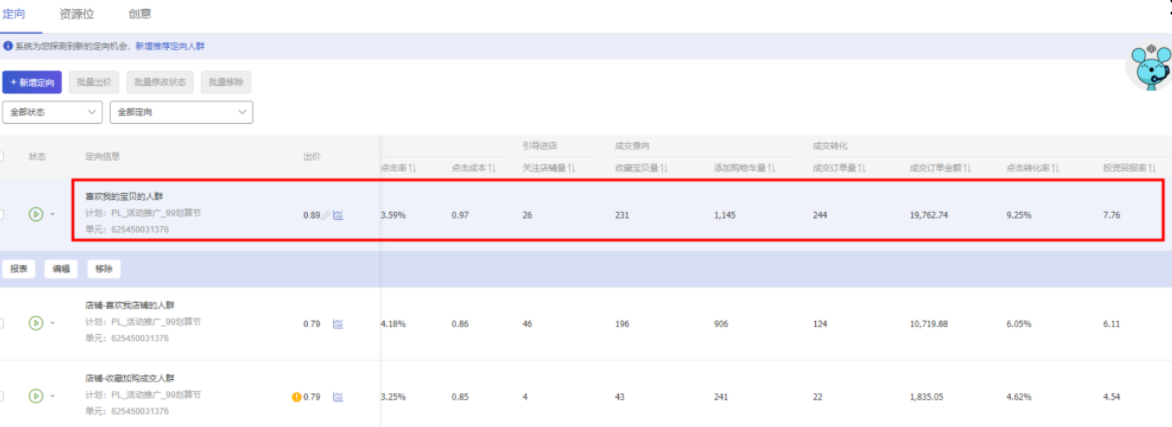Click orange warning icon in 店铺-收藏加购成交人群 row

click(x=296, y=397)
